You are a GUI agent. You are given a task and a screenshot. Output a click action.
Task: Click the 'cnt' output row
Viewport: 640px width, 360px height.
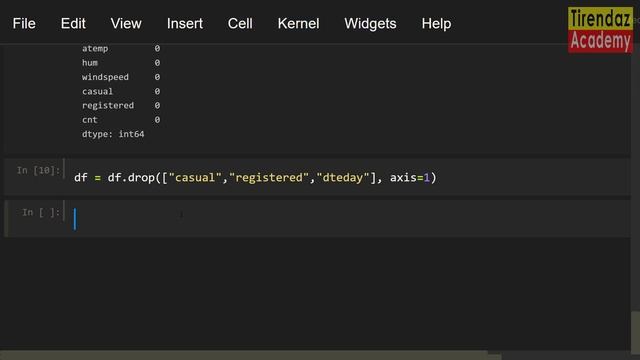[121, 120]
